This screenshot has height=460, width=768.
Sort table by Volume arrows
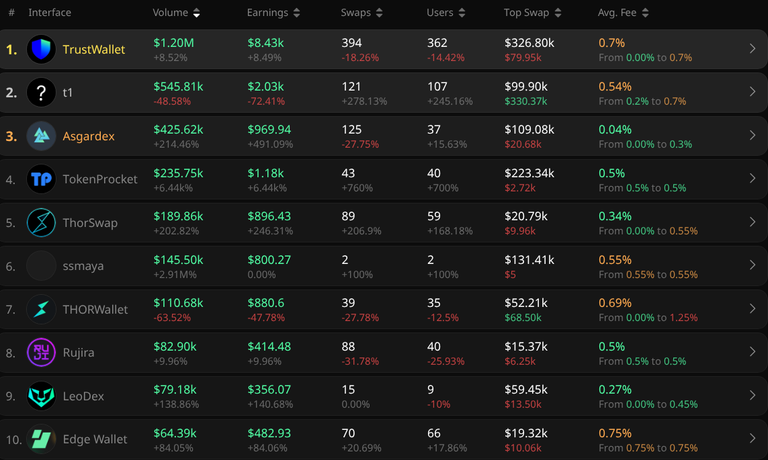pyautogui.click(x=196, y=13)
